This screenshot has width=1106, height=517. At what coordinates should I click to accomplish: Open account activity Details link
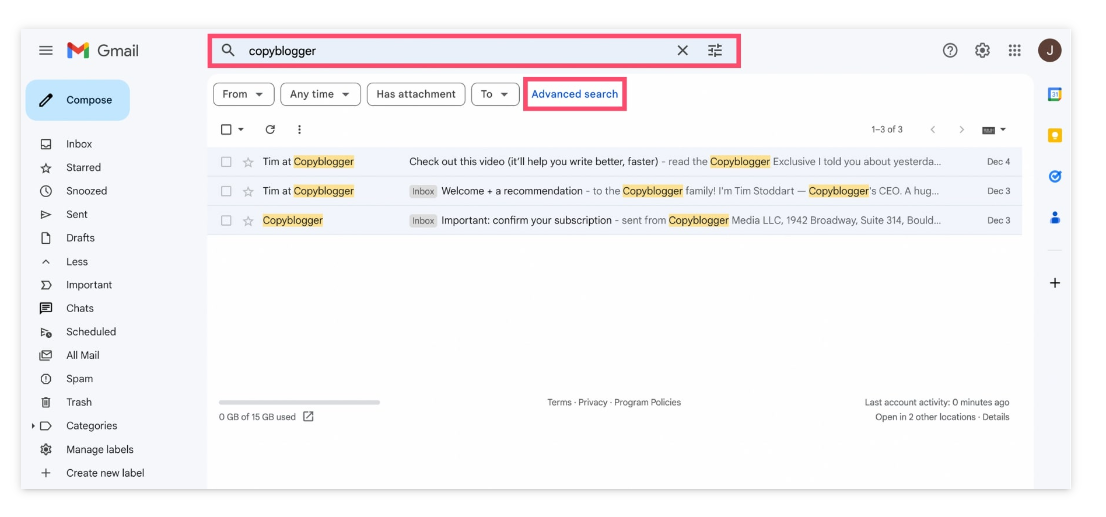click(x=995, y=417)
